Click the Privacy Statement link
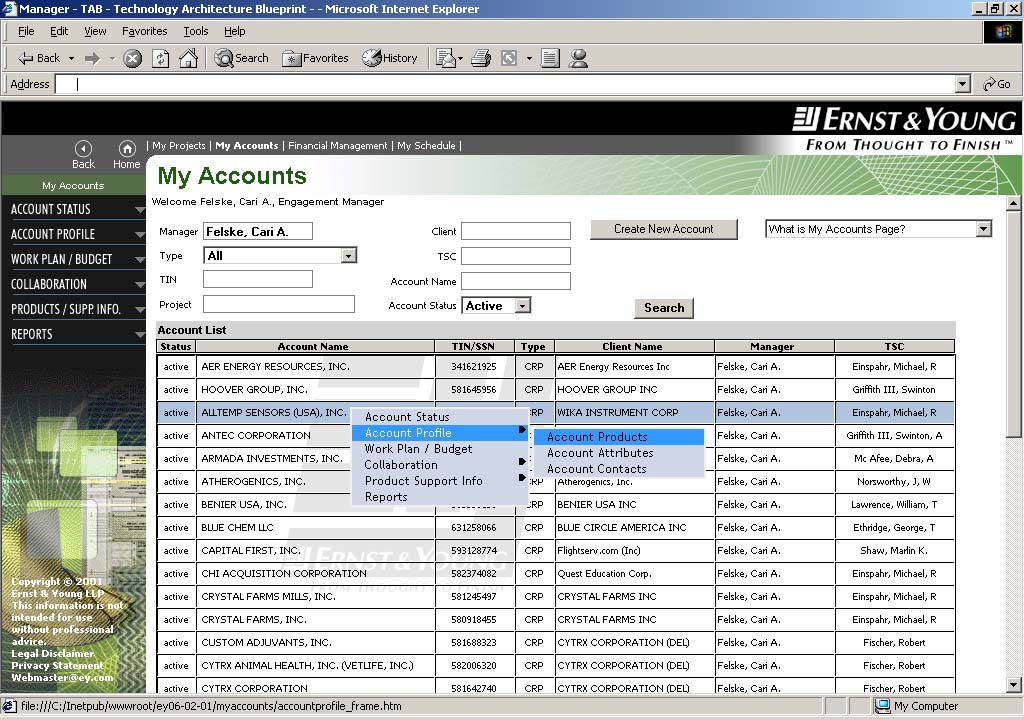 point(57,665)
